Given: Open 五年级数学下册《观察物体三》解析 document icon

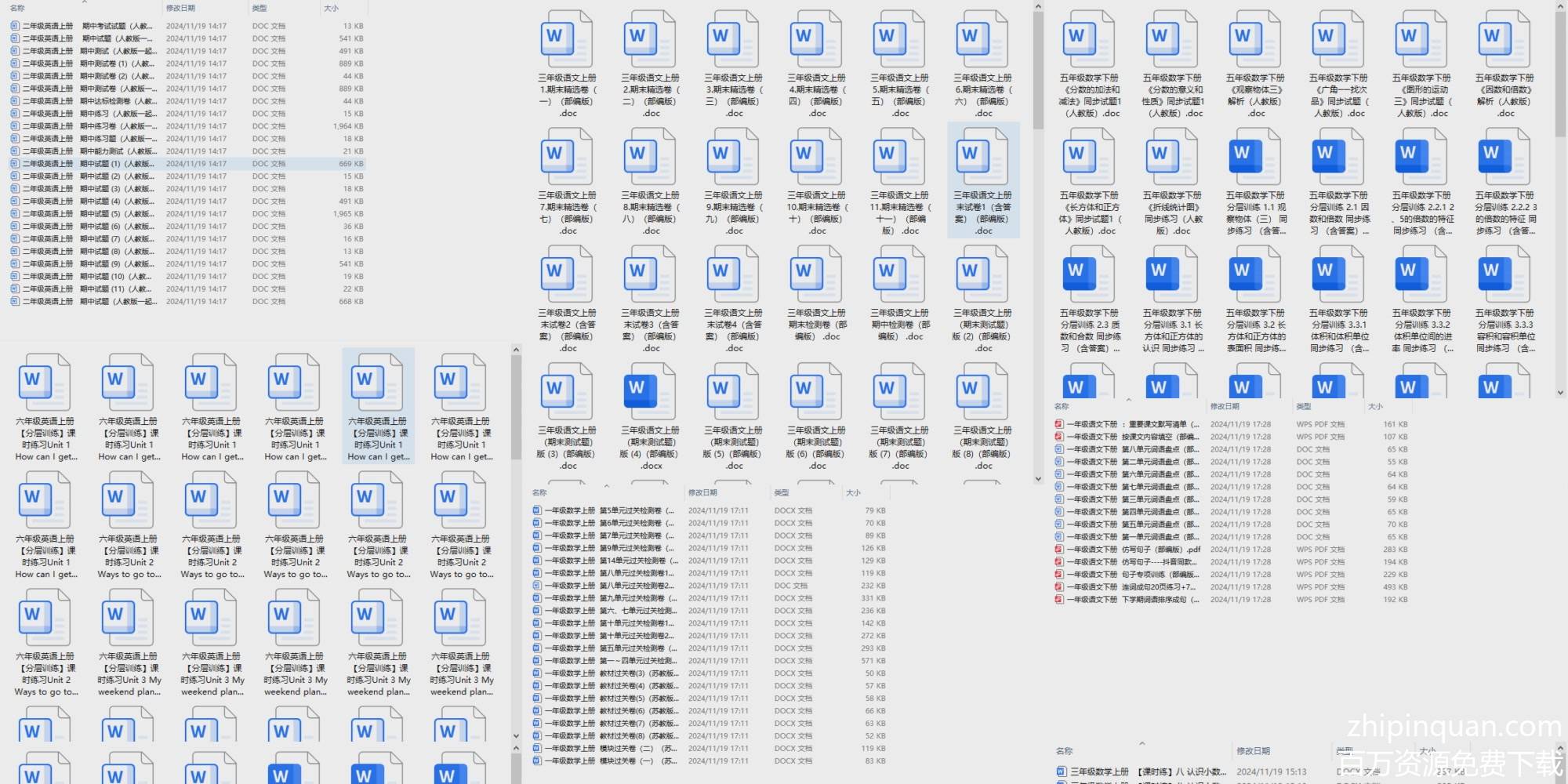Looking at the screenshot, I should click(x=1254, y=39).
